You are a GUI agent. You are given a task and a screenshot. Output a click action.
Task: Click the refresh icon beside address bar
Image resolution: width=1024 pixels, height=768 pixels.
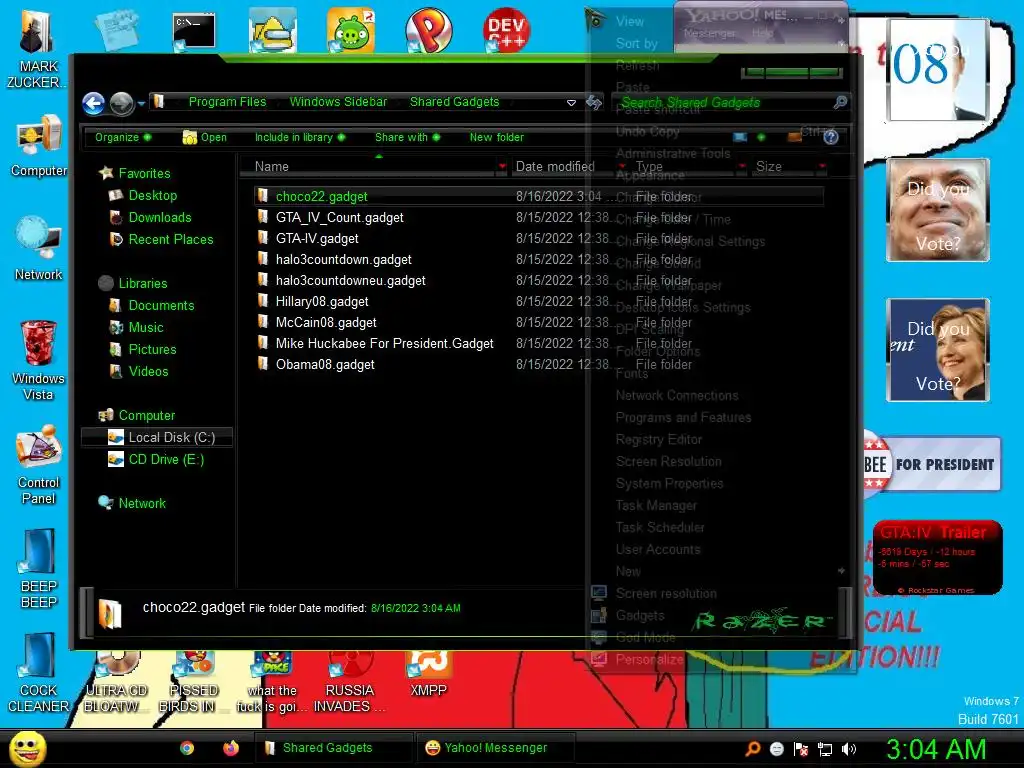tap(594, 102)
